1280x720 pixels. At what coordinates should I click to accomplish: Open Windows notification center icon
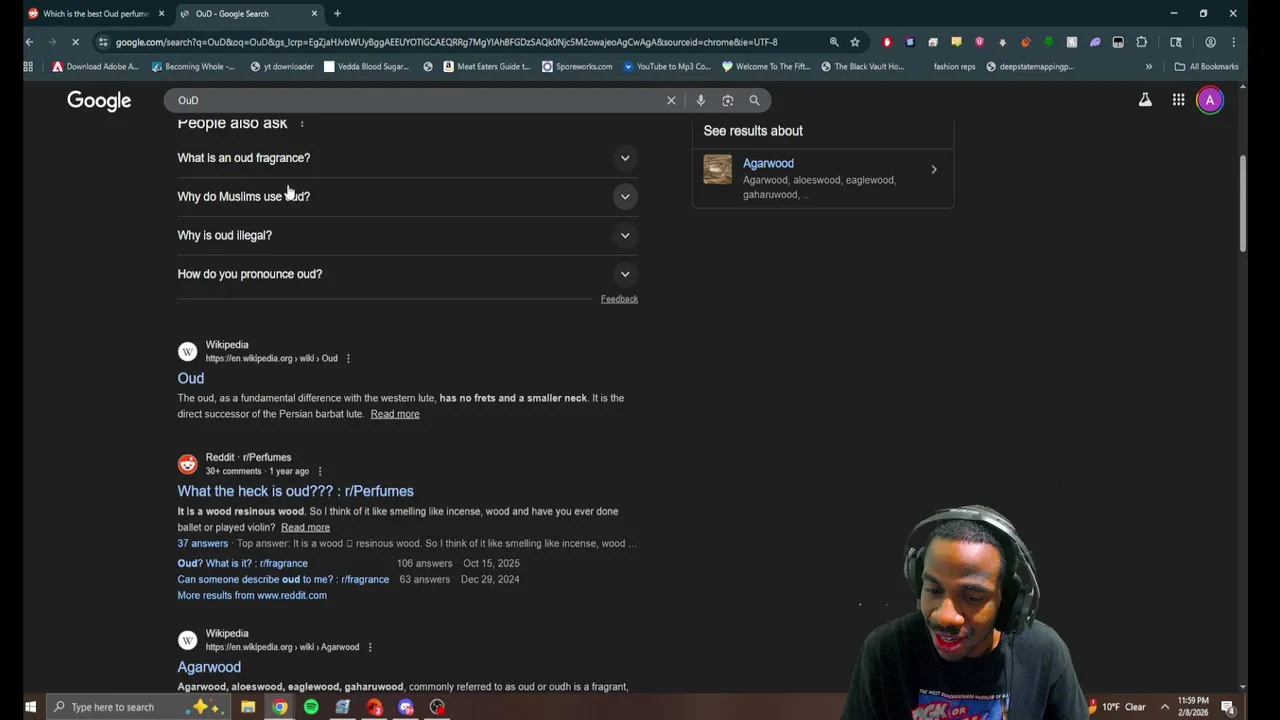(x=1228, y=707)
